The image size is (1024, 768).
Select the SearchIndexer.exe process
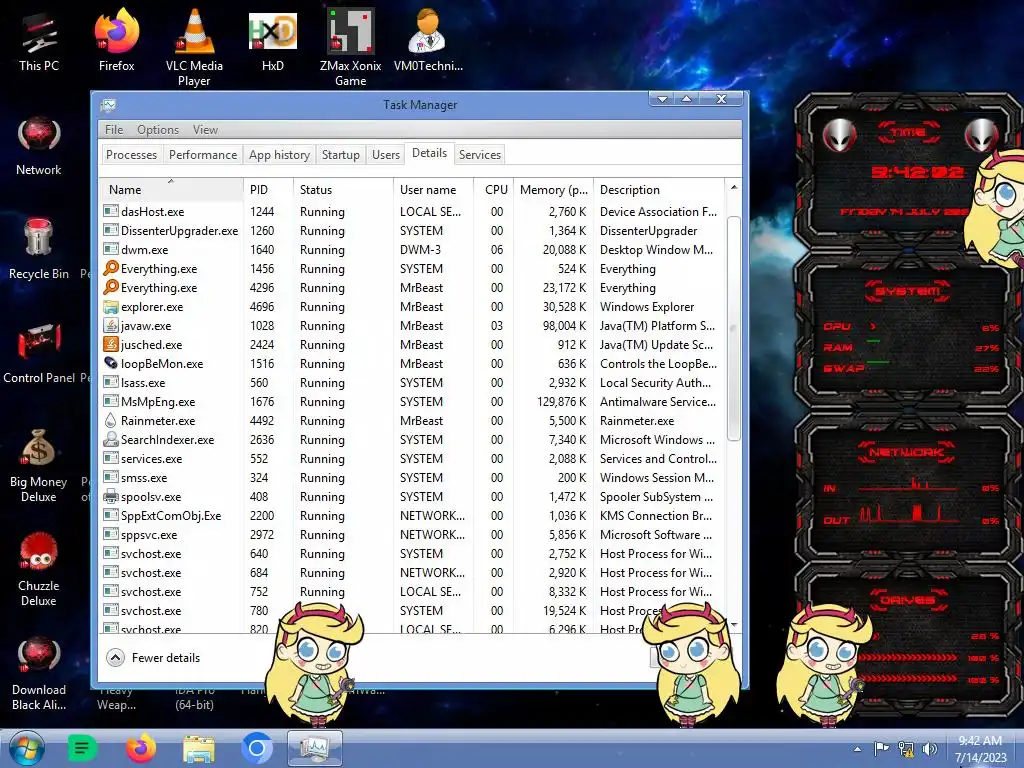(x=412, y=440)
